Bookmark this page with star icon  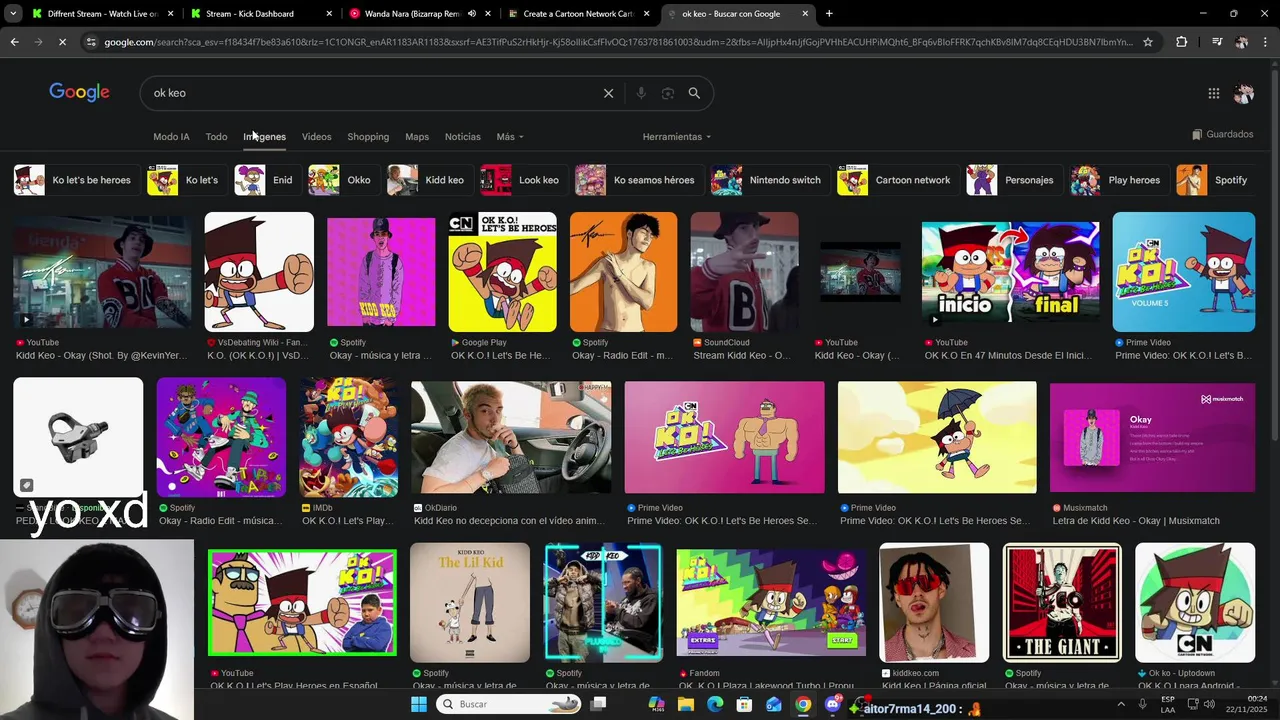pos(1147,42)
